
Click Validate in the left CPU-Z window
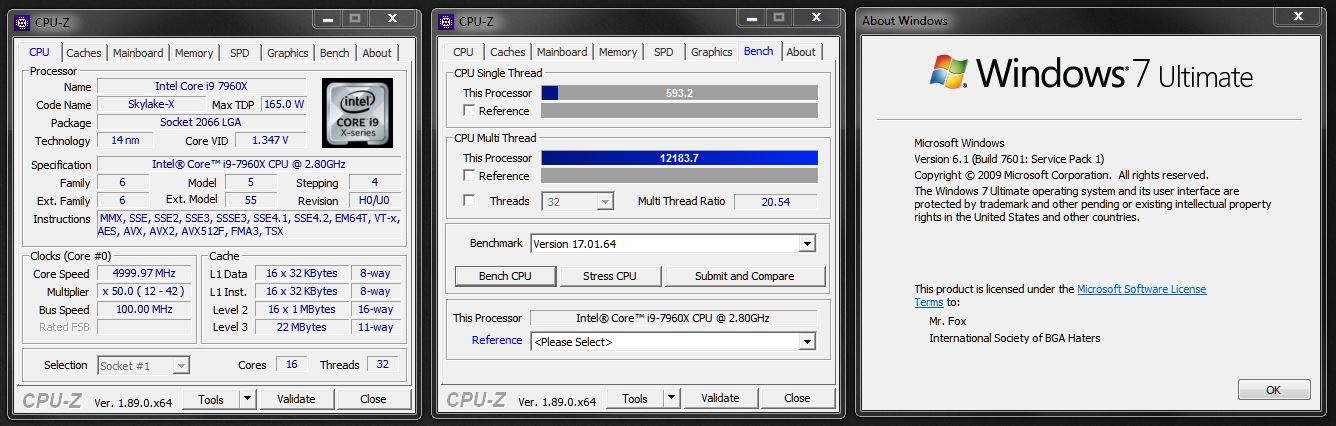296,399
